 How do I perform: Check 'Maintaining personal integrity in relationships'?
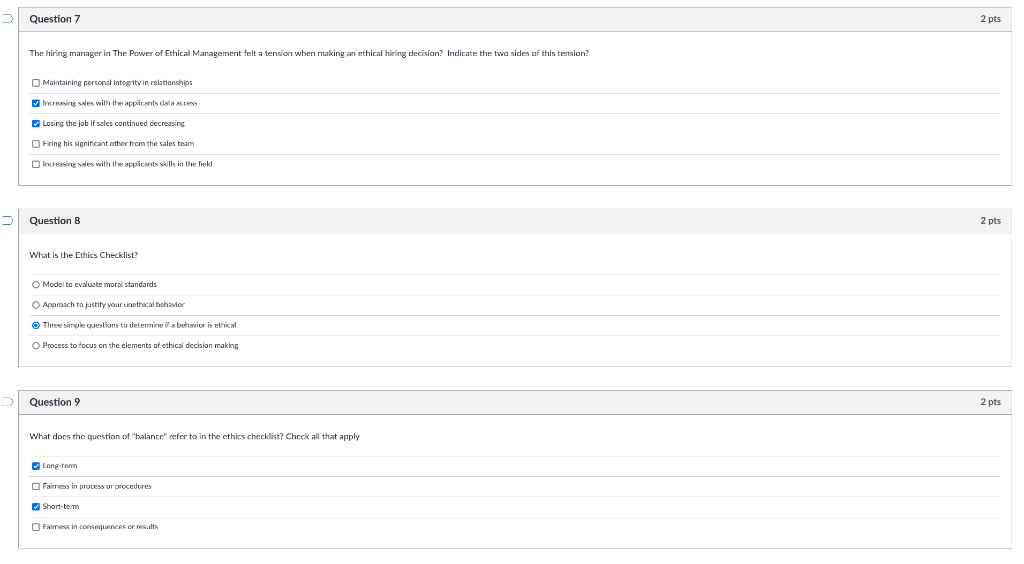point(36,83)
